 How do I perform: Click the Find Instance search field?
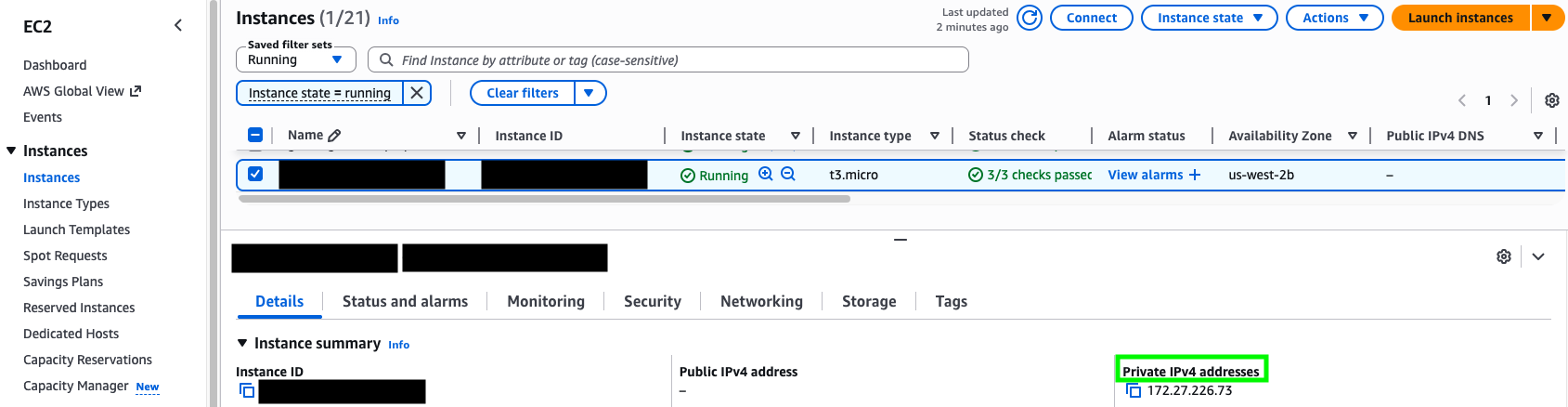[x=668, y=60]
